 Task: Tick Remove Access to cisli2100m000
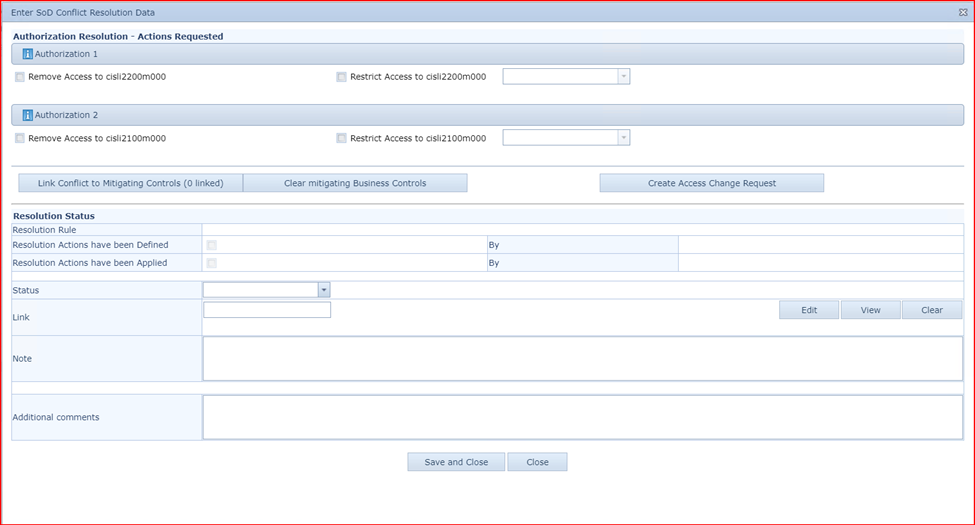tap(21, 139)
